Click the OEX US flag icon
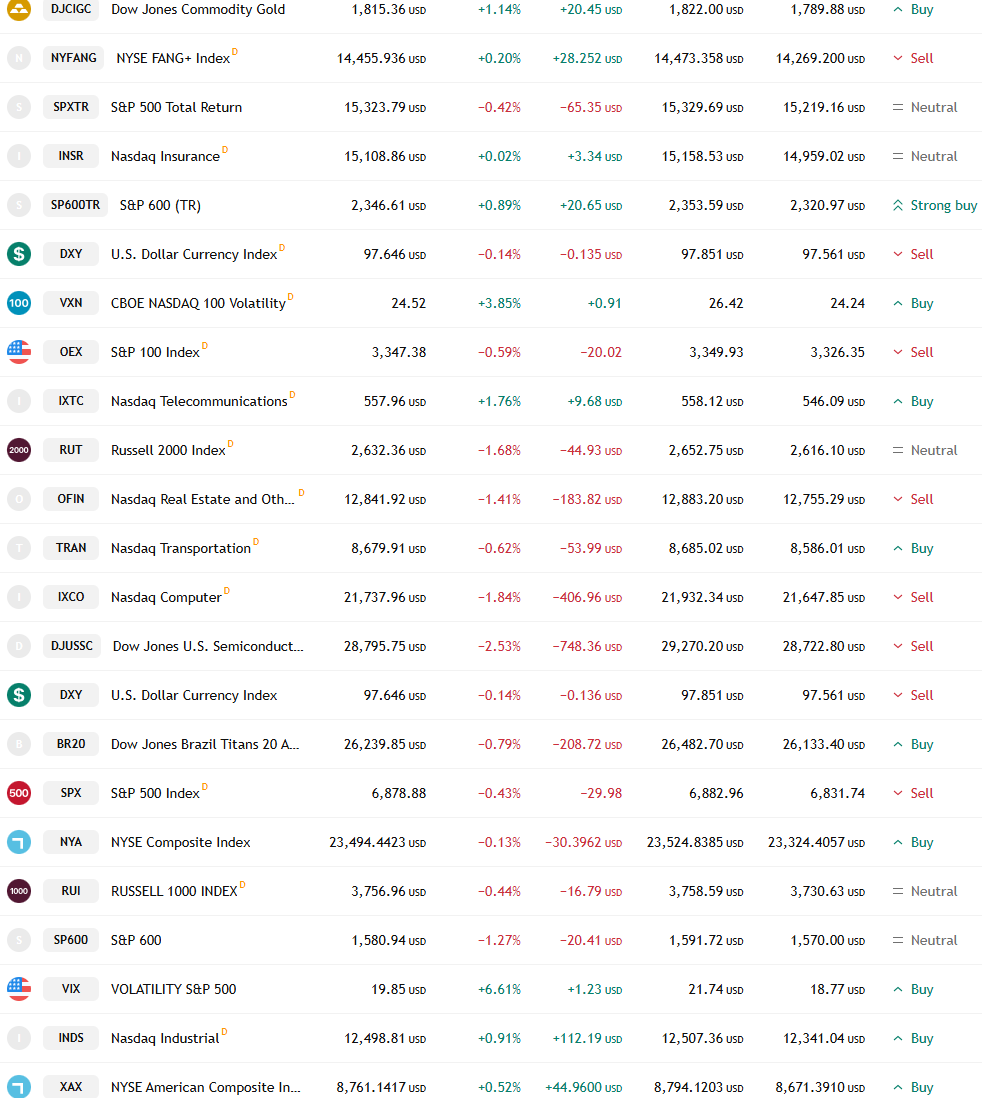 point(19,352)
